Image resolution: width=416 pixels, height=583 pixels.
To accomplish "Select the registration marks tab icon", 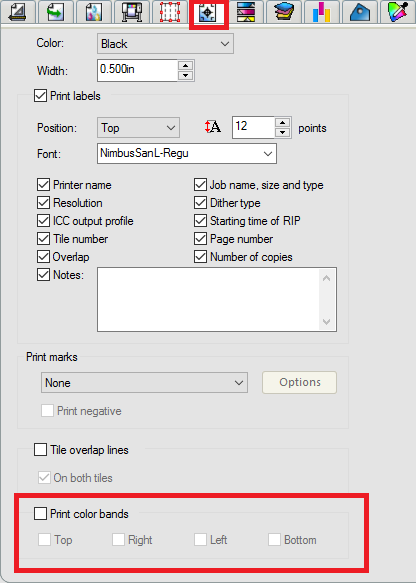I will pyautogui.click(x=208, y=13).
